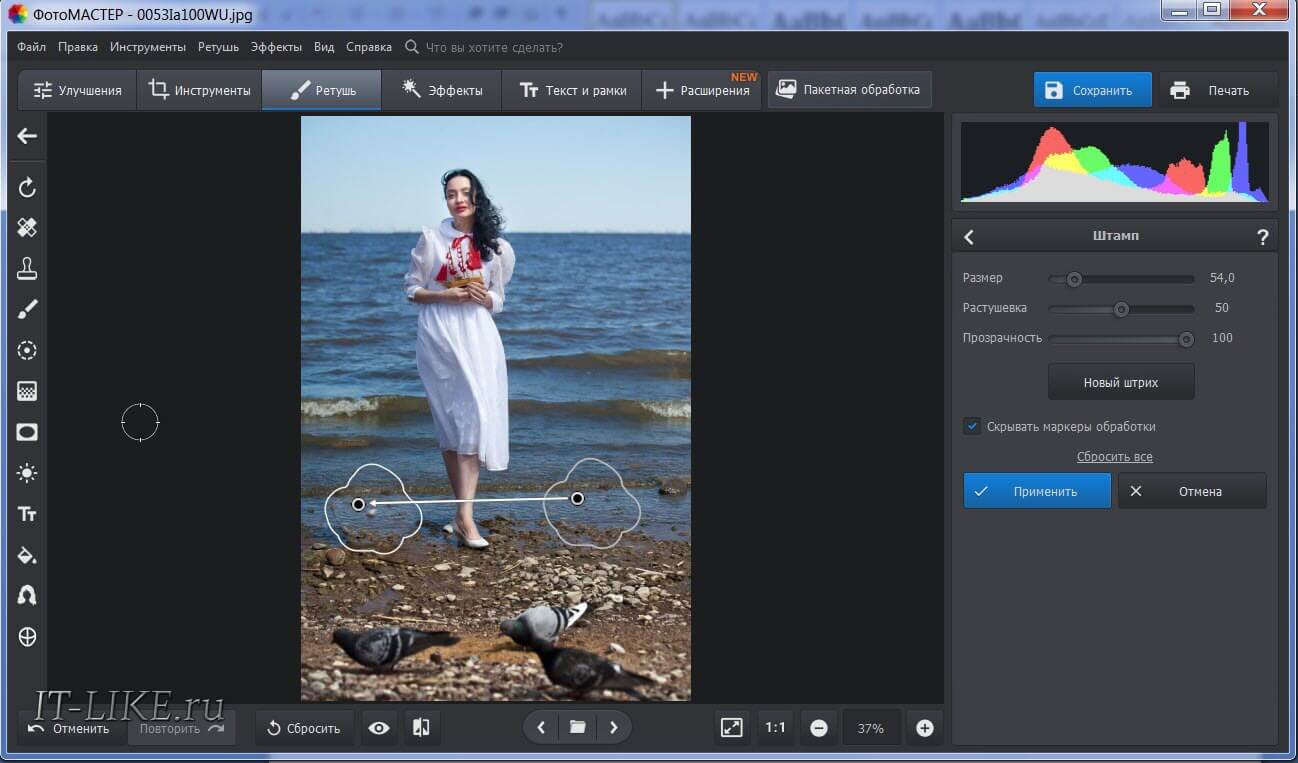Click the histogram panel
Image resolution: width=1298 pixels, height=763 pixels.
tap(1114, 162)
